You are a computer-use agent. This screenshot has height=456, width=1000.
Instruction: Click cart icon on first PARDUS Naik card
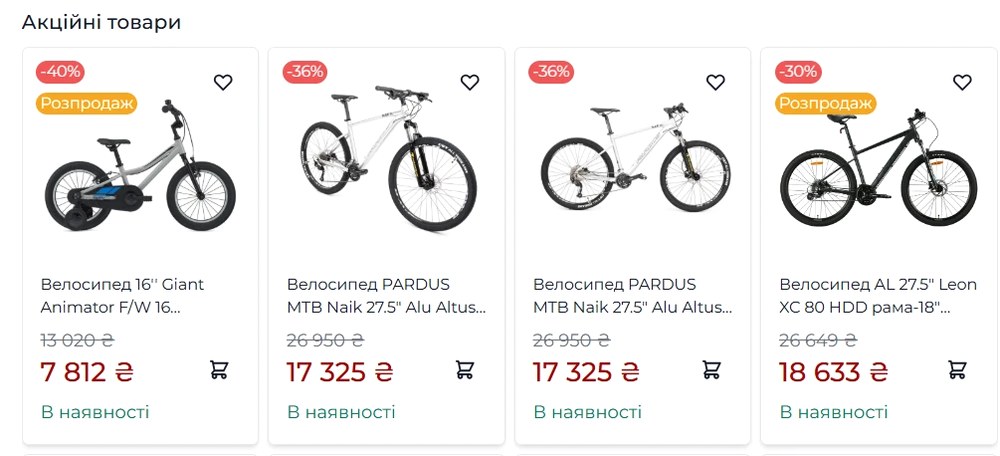pyautogui.click(x=465, y=370)
